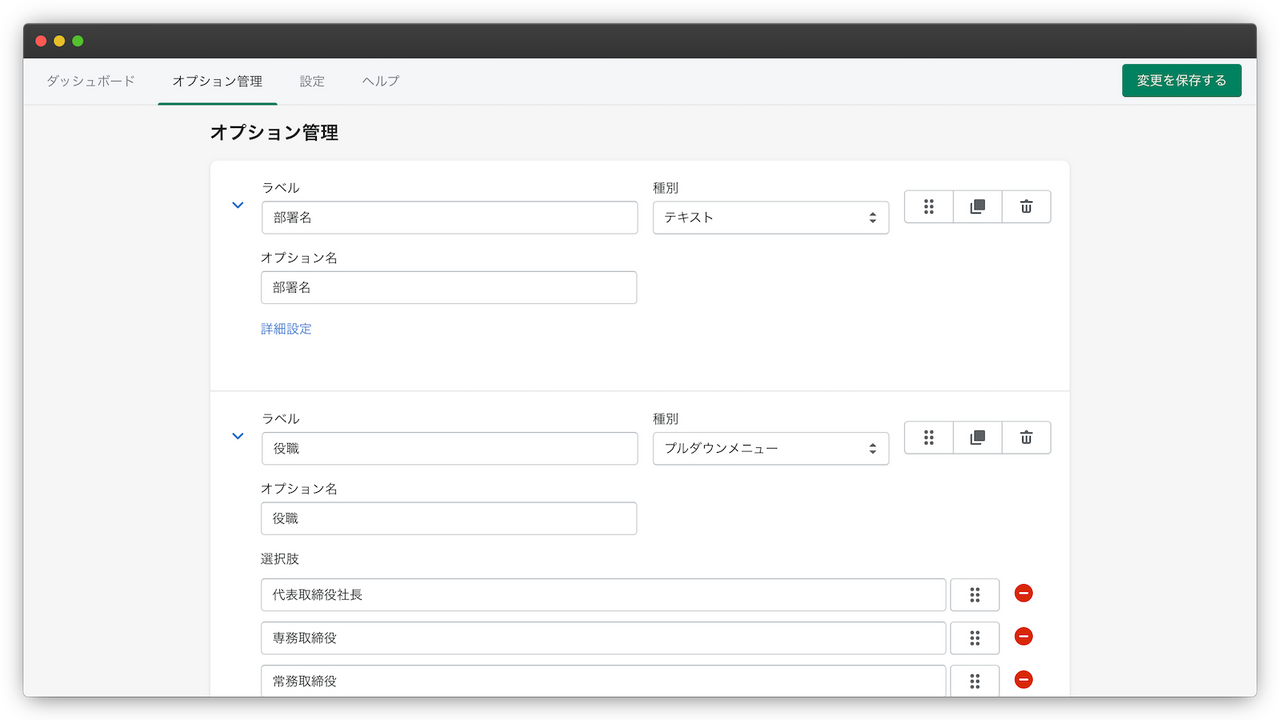This screenshot has width=1280, height=720.
Task: Focus the オプション名 field containing 部署名
Action: coord(449,288)
